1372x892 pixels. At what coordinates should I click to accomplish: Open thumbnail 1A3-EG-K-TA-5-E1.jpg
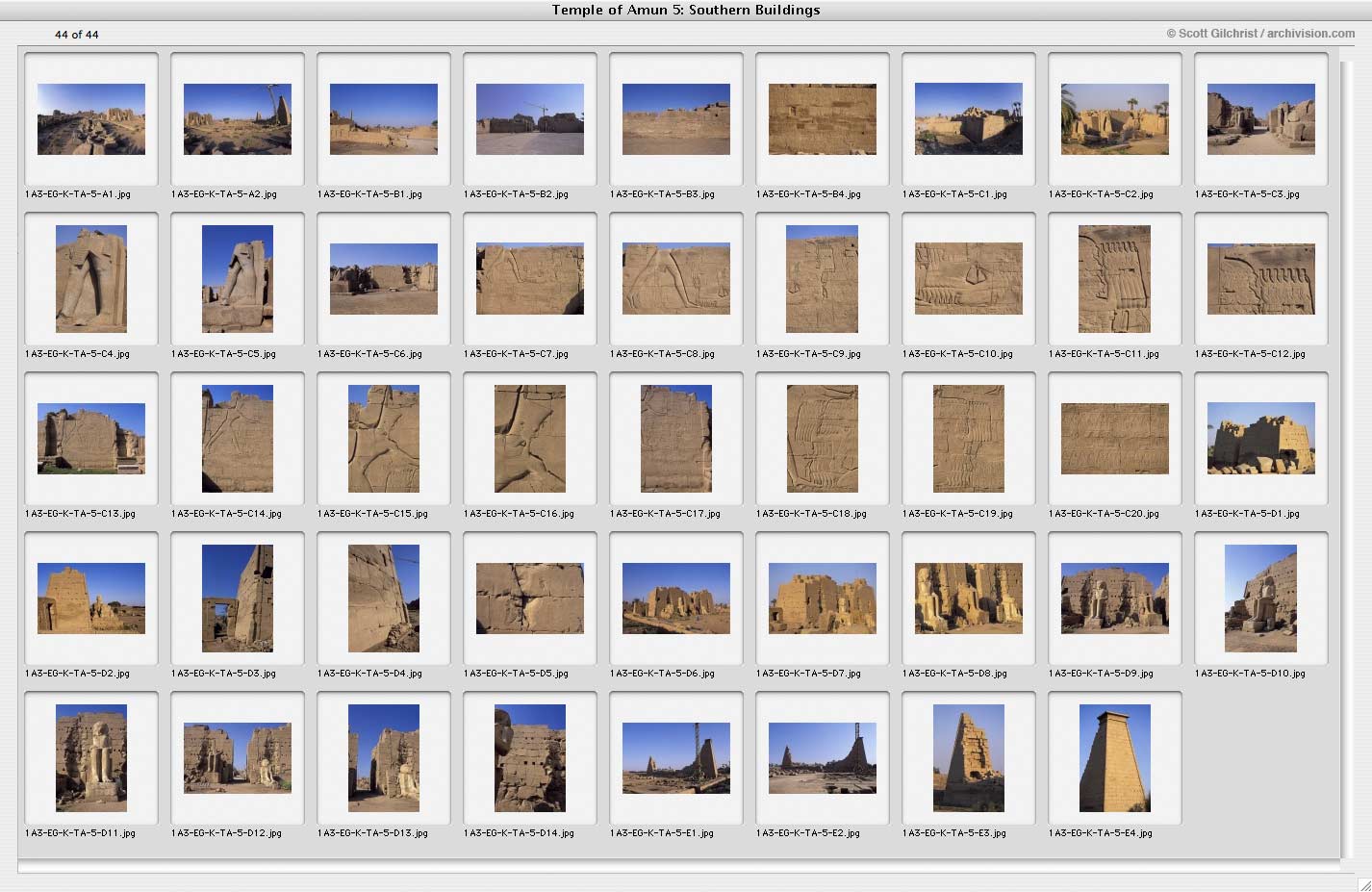pos(676,758)
